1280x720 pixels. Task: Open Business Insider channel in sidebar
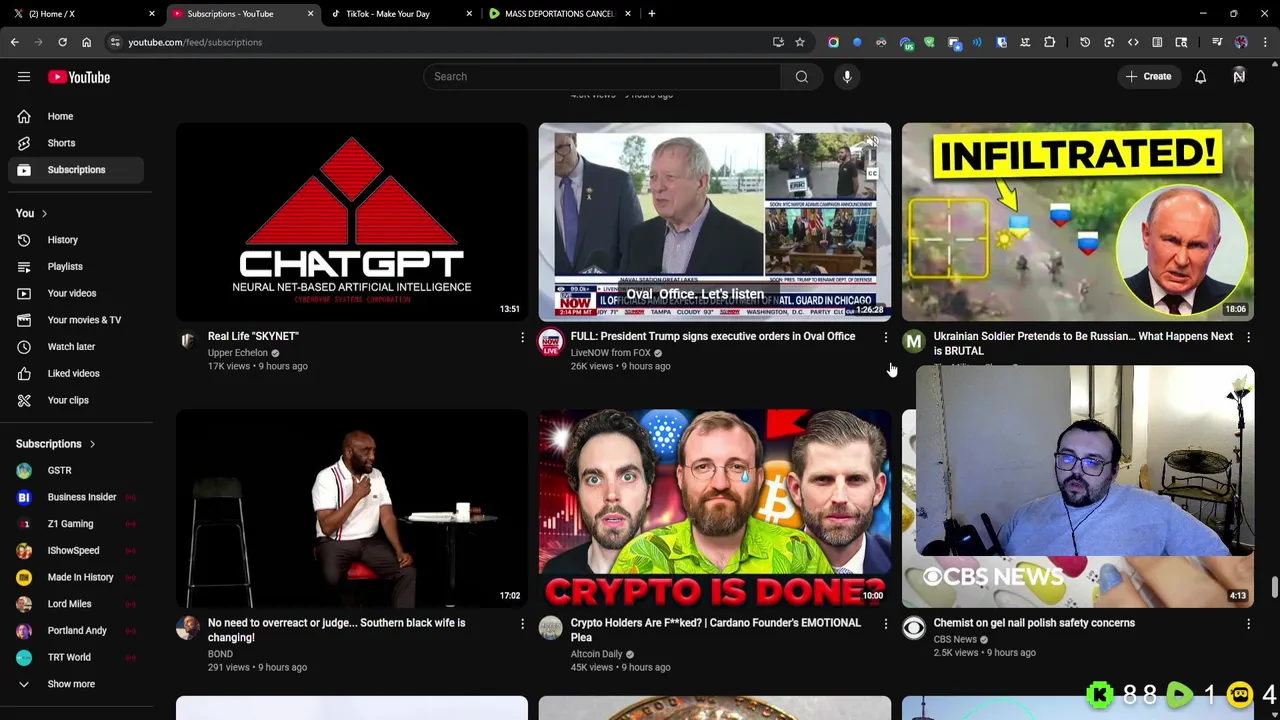pyautogui.click(x=76, y=497)
